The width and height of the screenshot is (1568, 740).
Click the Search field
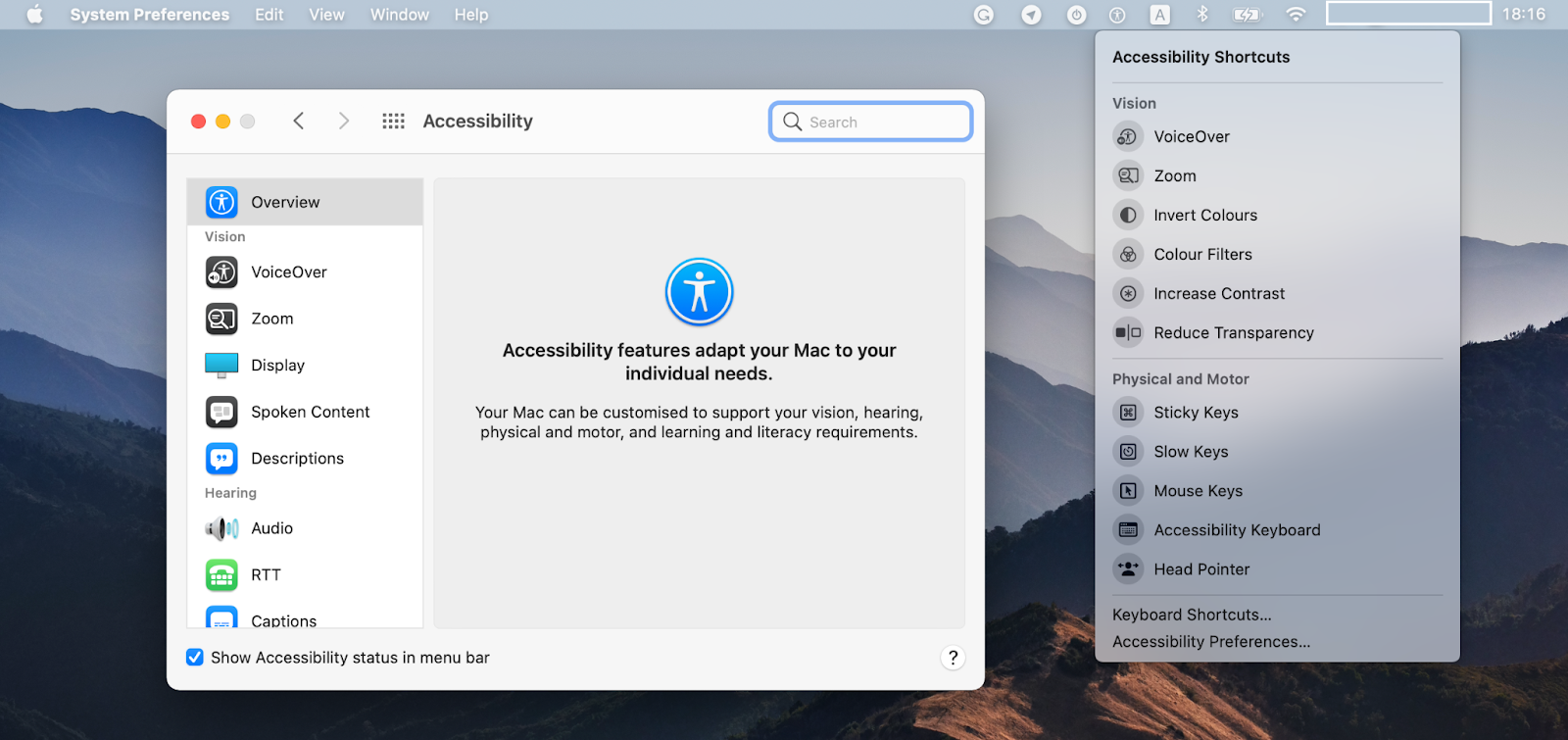point(871,122)
